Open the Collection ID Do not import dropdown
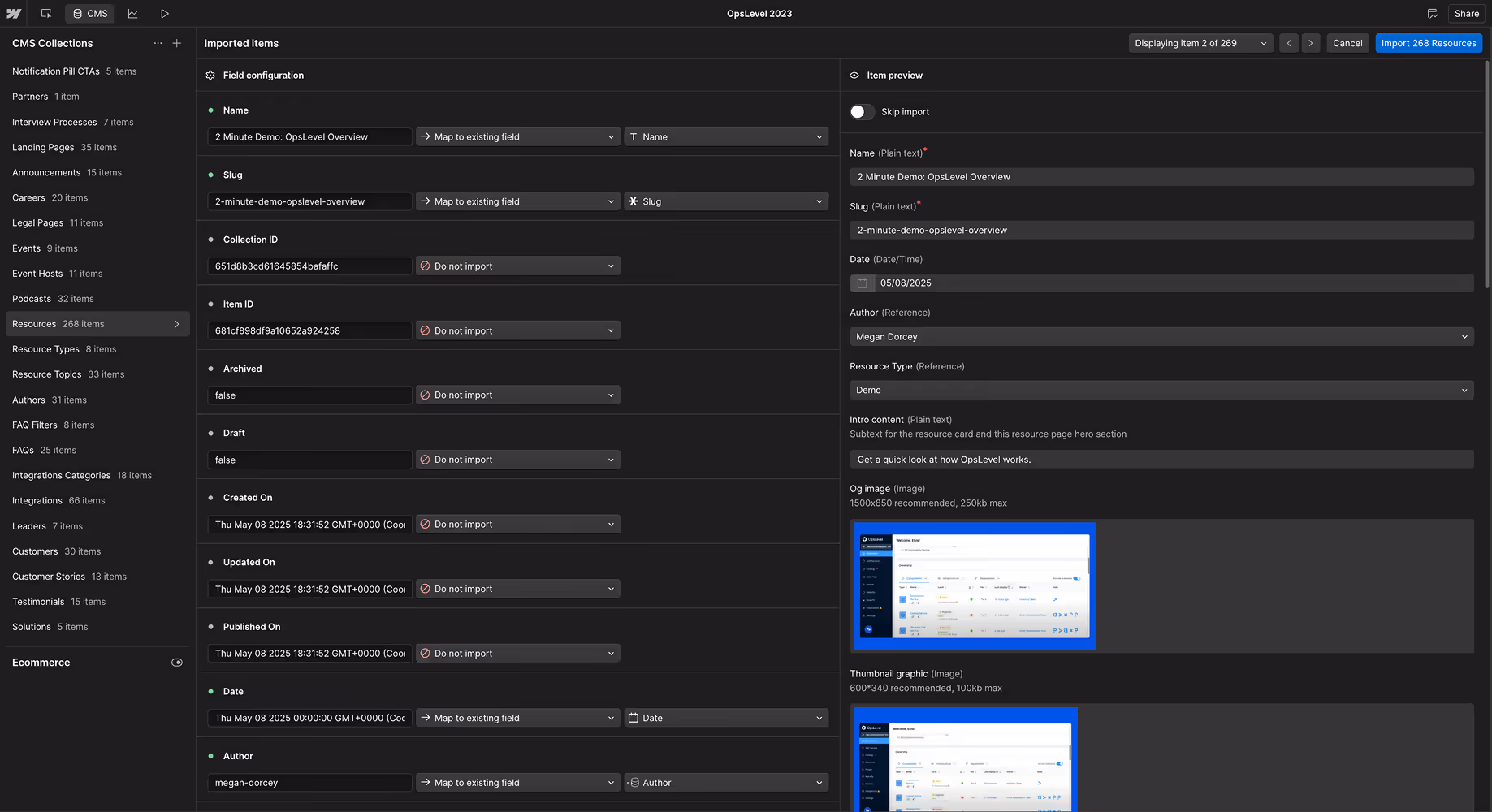This screenshot has width=1492, height=812. (518, 266)
